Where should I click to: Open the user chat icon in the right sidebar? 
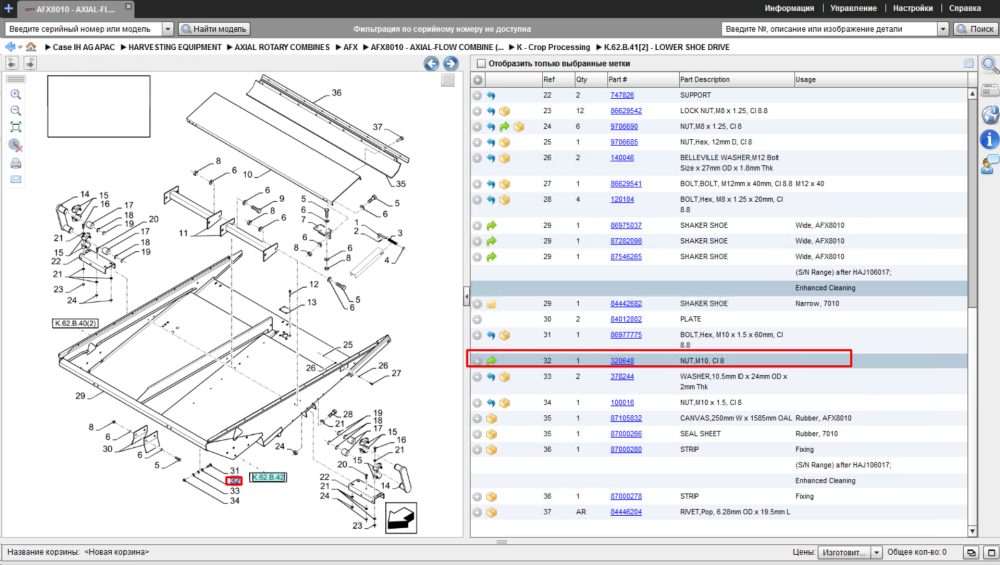(x=990, y=164)
